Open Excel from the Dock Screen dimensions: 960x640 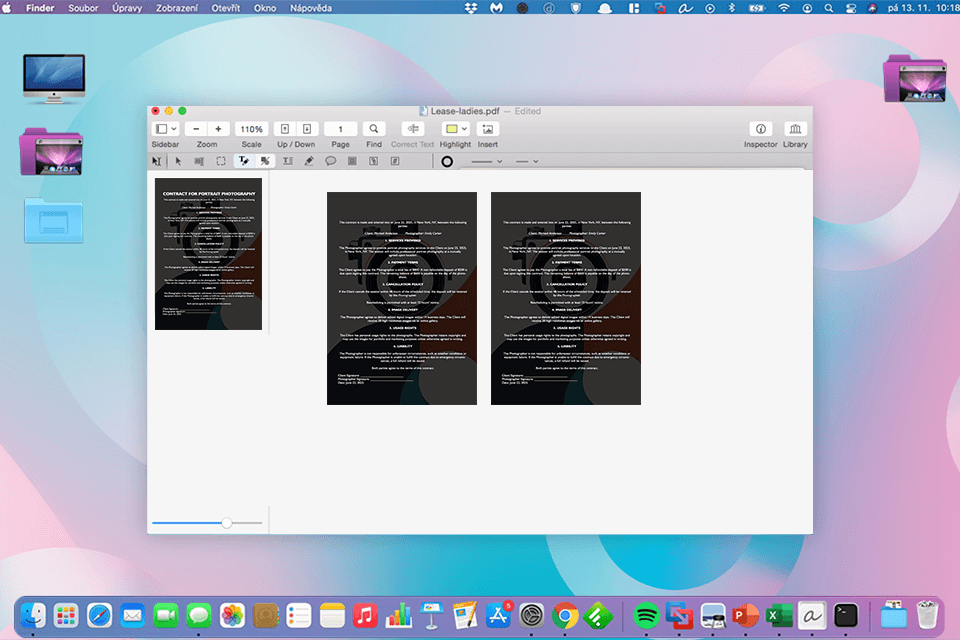pyautogui.click(x=779, y=616)
